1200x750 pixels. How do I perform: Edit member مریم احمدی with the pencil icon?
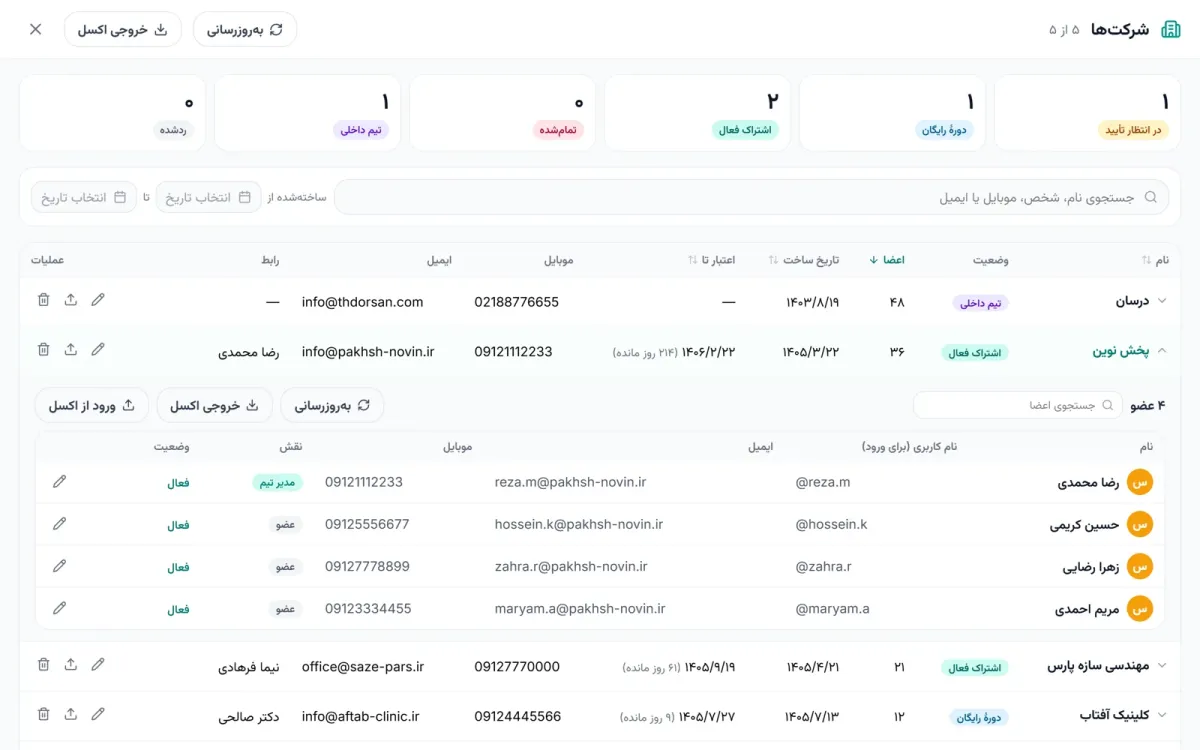[59, 608]
